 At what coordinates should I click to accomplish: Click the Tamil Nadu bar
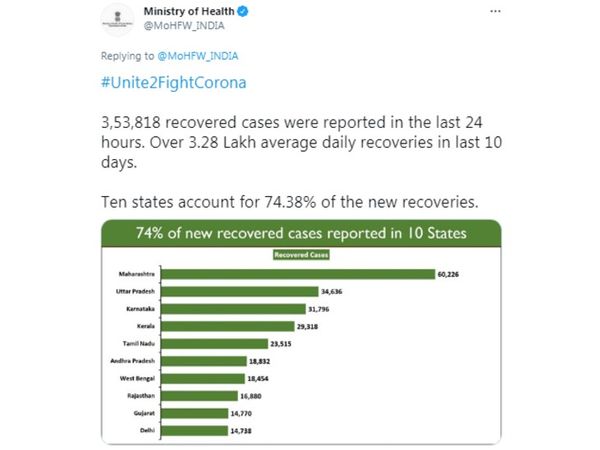[x=214, y=344]
